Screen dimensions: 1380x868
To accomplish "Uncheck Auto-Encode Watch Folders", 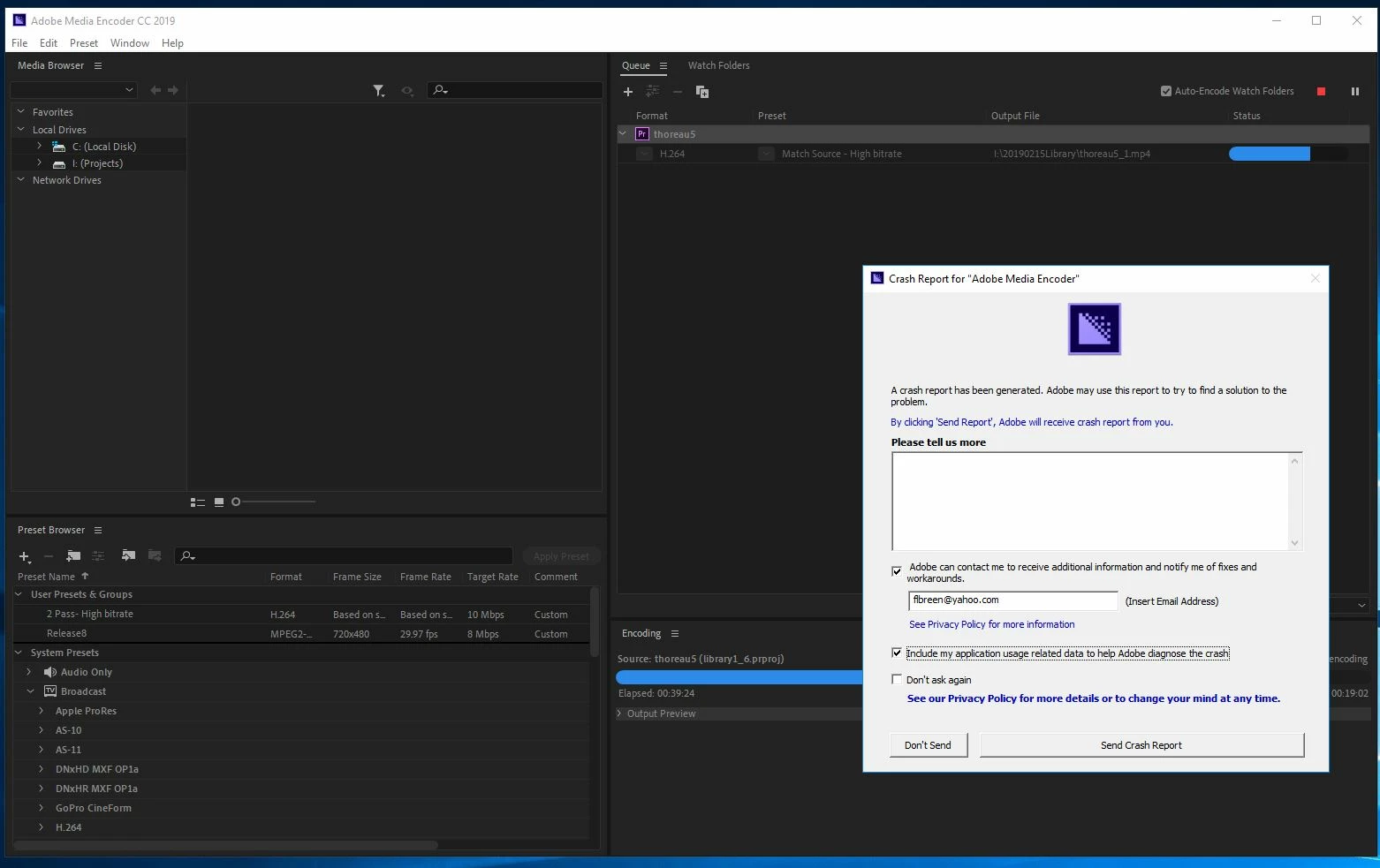I will pyautogui.click(x=1166, y=91).
